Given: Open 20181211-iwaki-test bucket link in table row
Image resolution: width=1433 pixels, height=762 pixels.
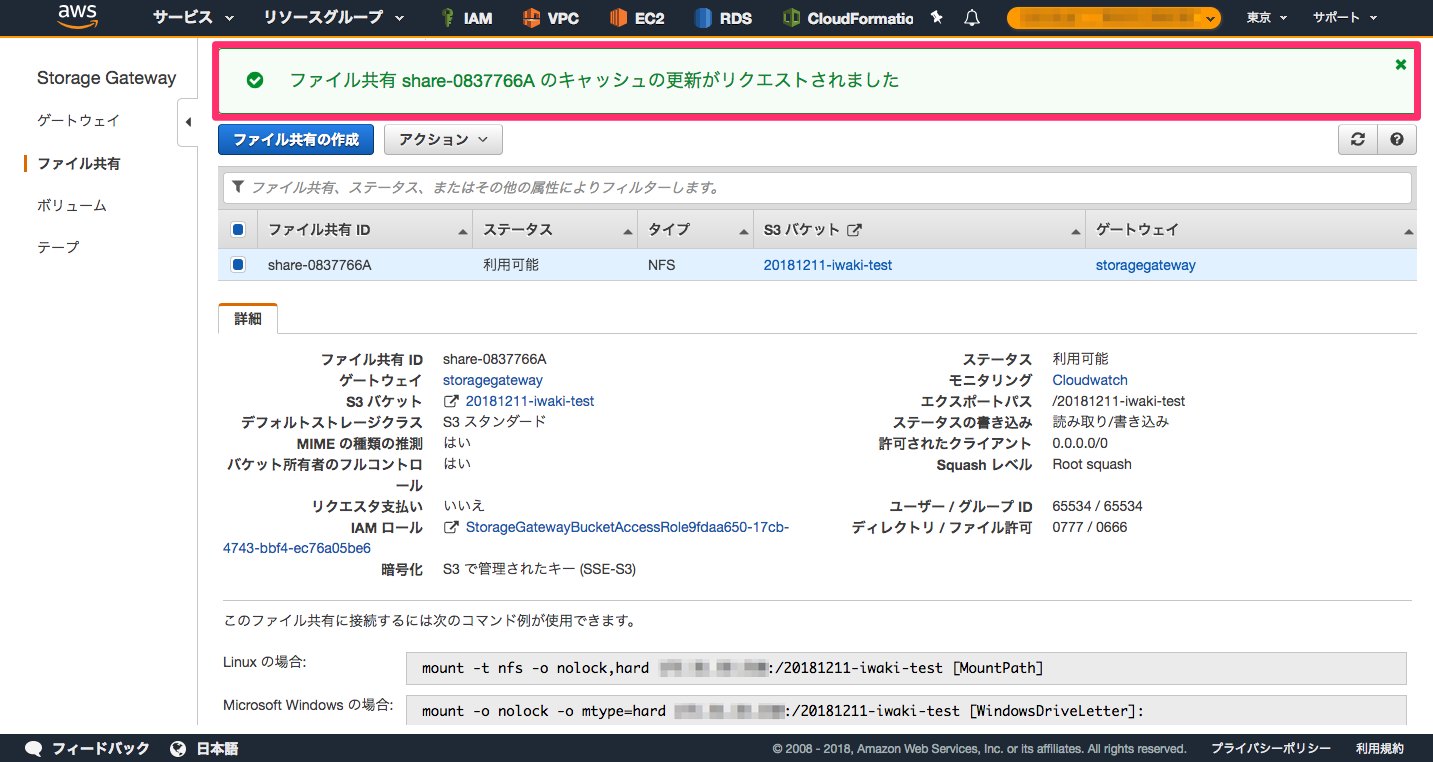Looking at the screenshot, I should tap(828, 265).
